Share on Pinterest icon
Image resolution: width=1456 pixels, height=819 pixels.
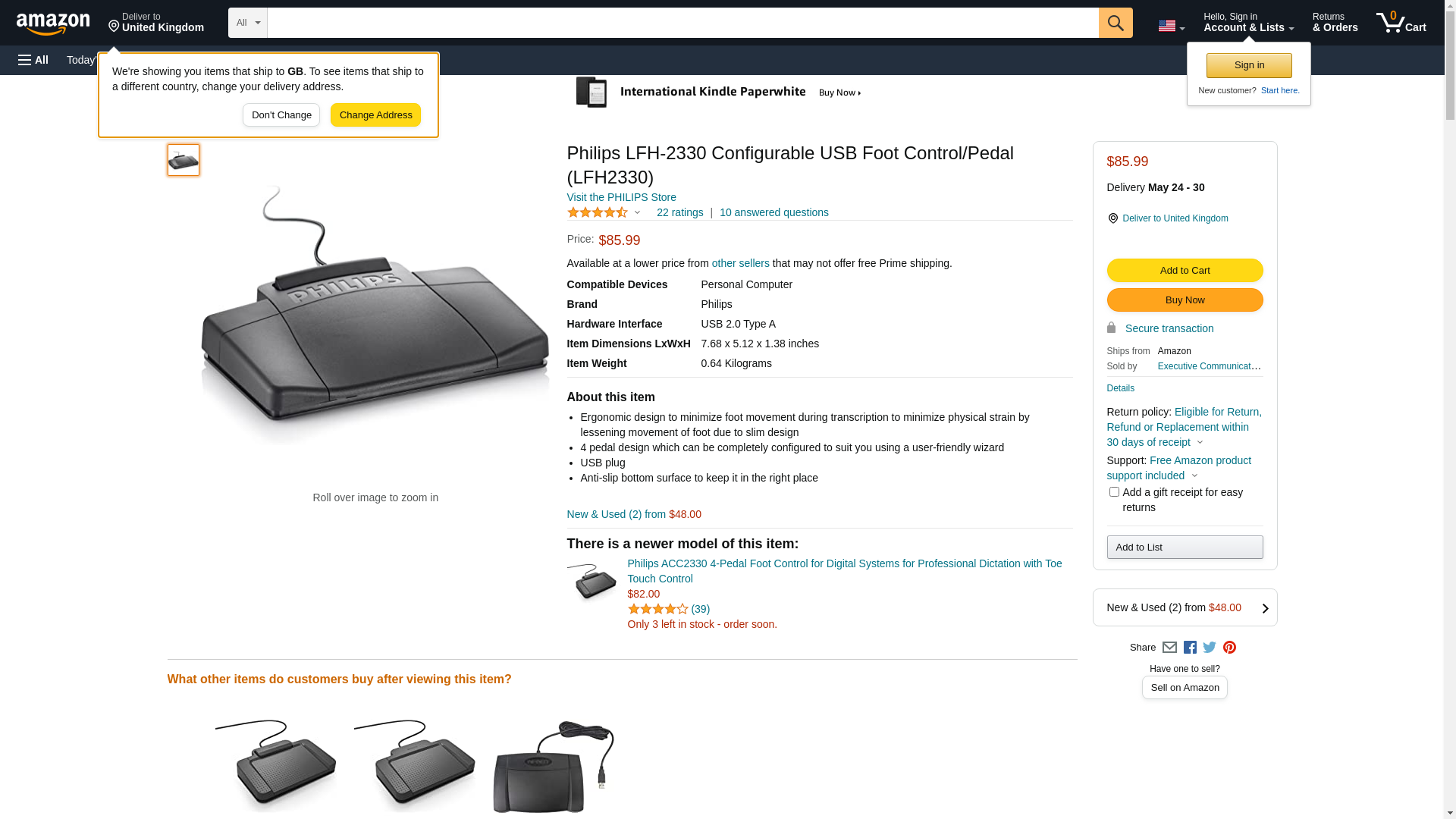pos(1229,648)
